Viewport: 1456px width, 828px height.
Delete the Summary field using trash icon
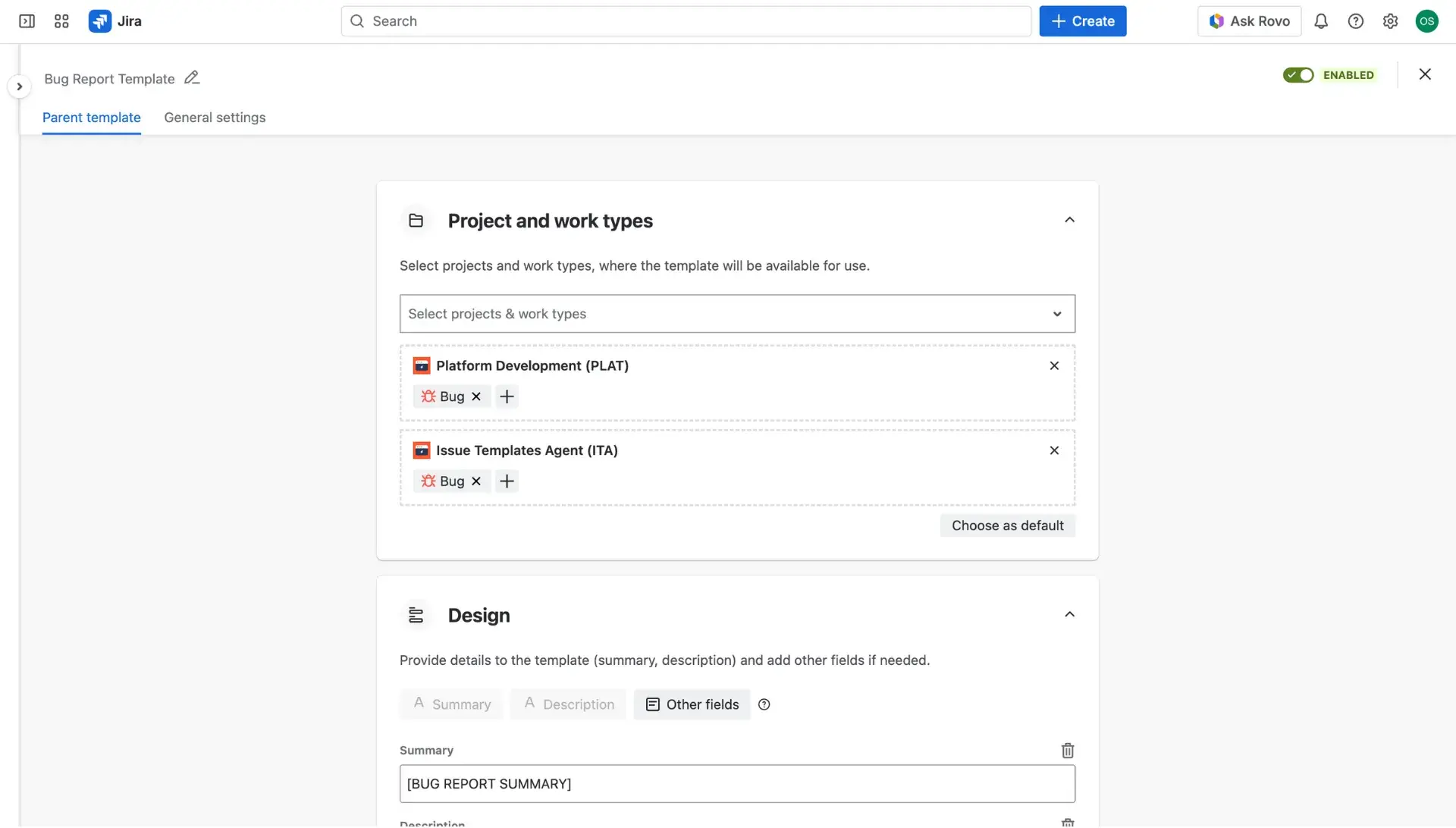(1067, 750)
